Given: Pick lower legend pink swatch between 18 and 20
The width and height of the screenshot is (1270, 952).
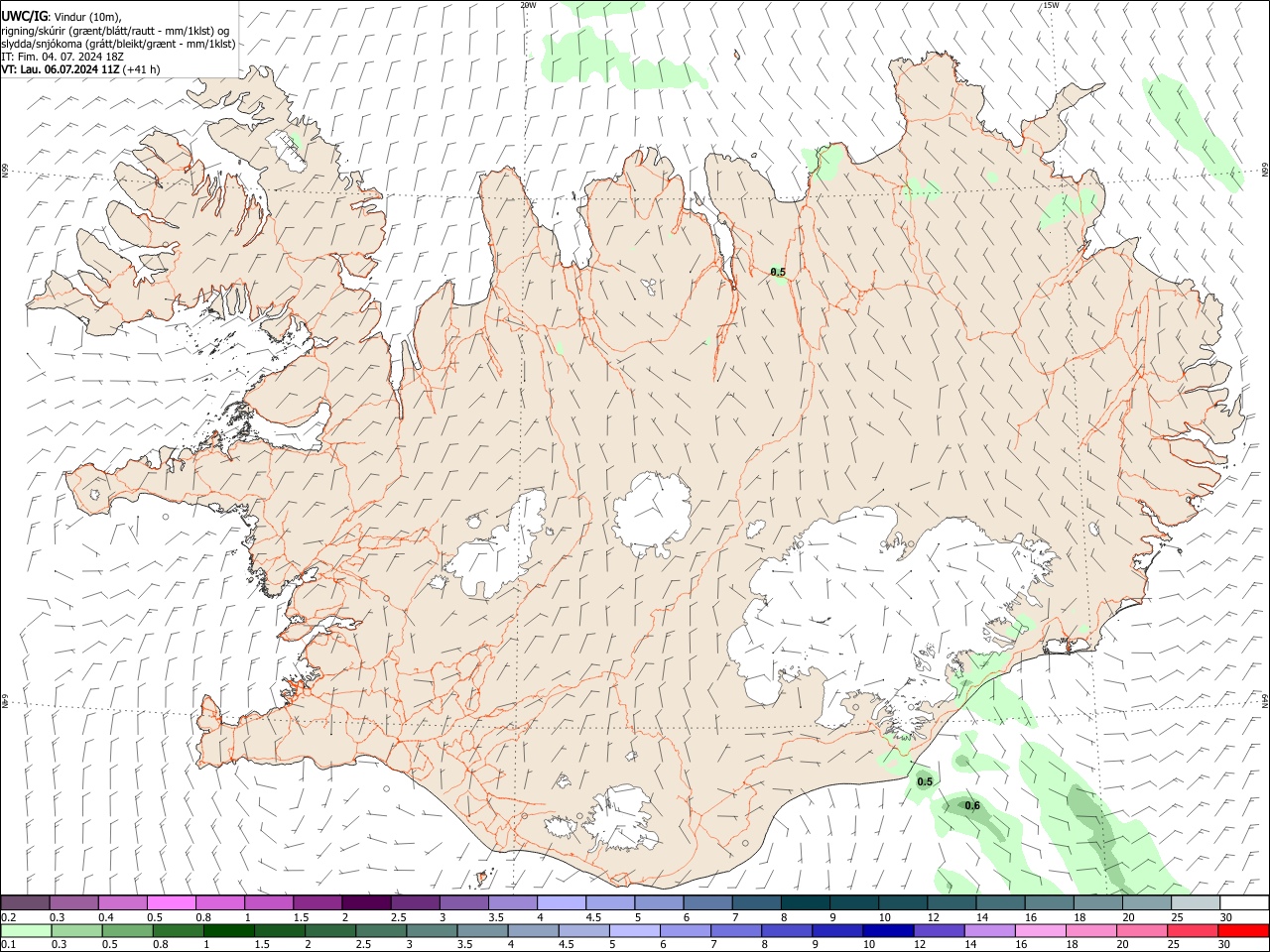Looking at the screenshot, I should [x=1089, y=930].
